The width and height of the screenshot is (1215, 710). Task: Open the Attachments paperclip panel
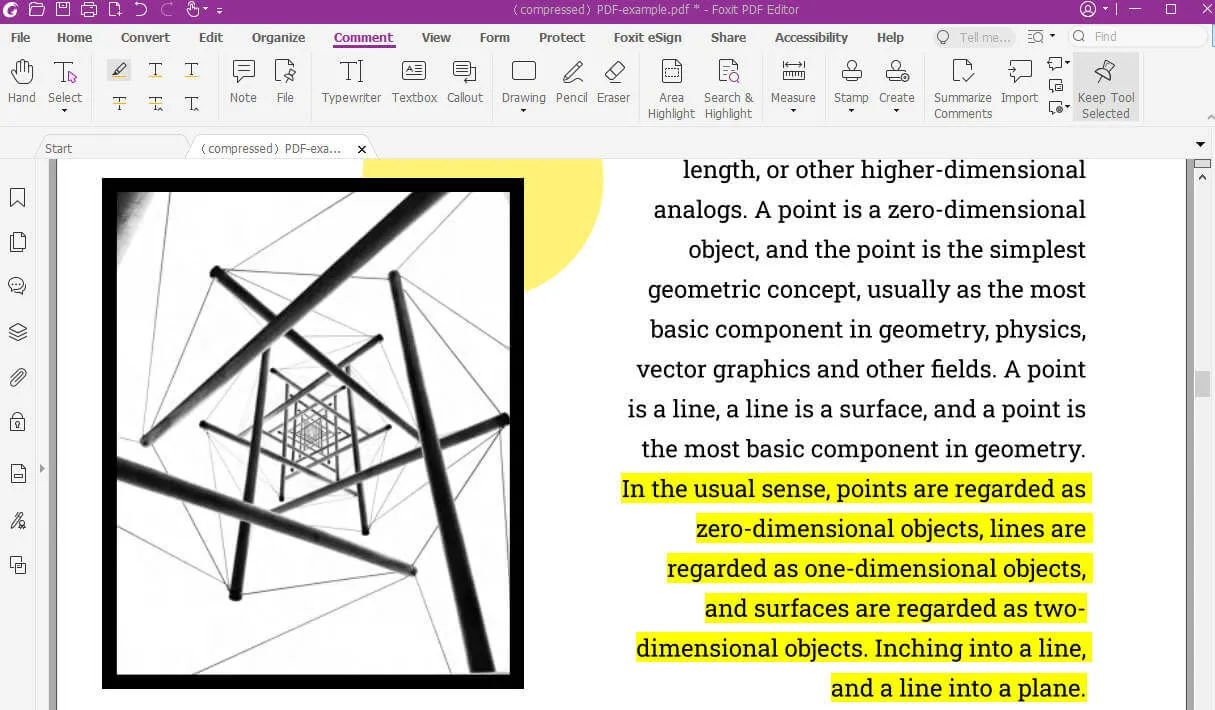(x=17, y=377)
